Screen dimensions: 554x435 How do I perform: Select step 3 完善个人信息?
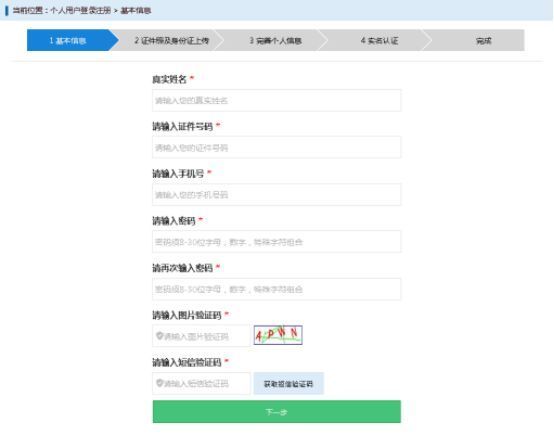pos(276,40)
